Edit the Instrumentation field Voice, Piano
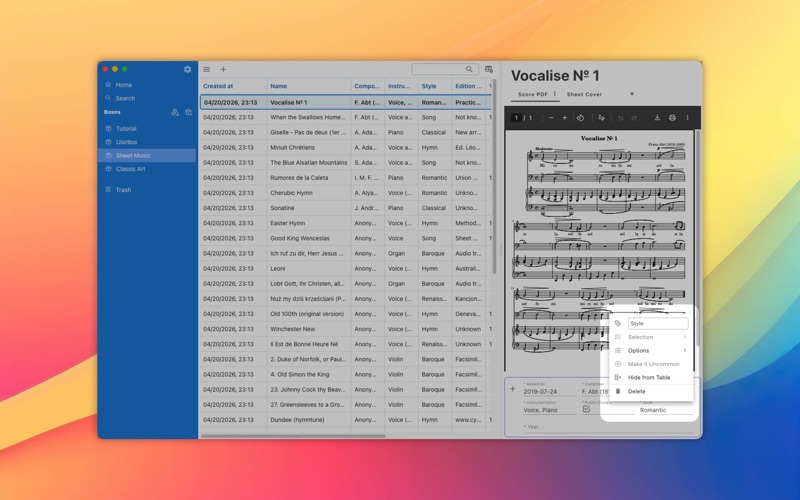Image resolution: width=800 pixels, height=500 pixels. click(x=549, y=410)
